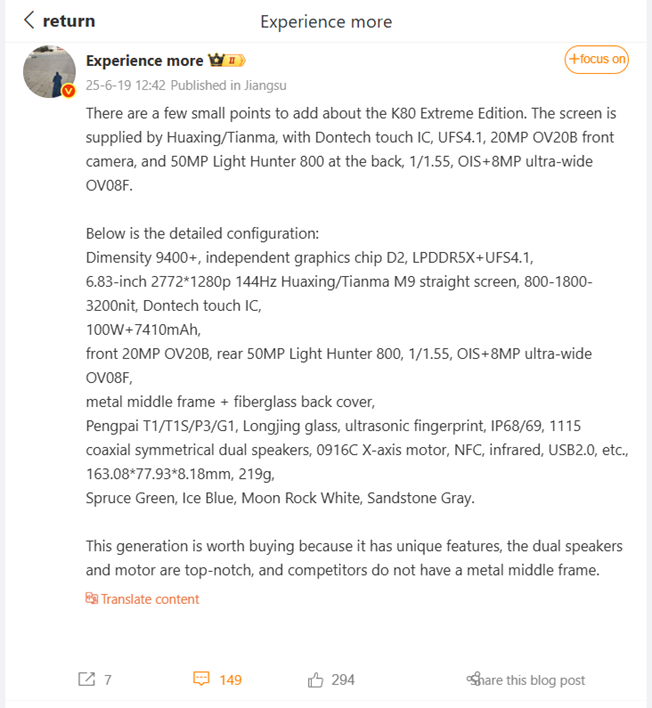Click 'Share this blog post' text
This screenshot has height=708, width=652.
pyautogui.click(x=532, y=680)
